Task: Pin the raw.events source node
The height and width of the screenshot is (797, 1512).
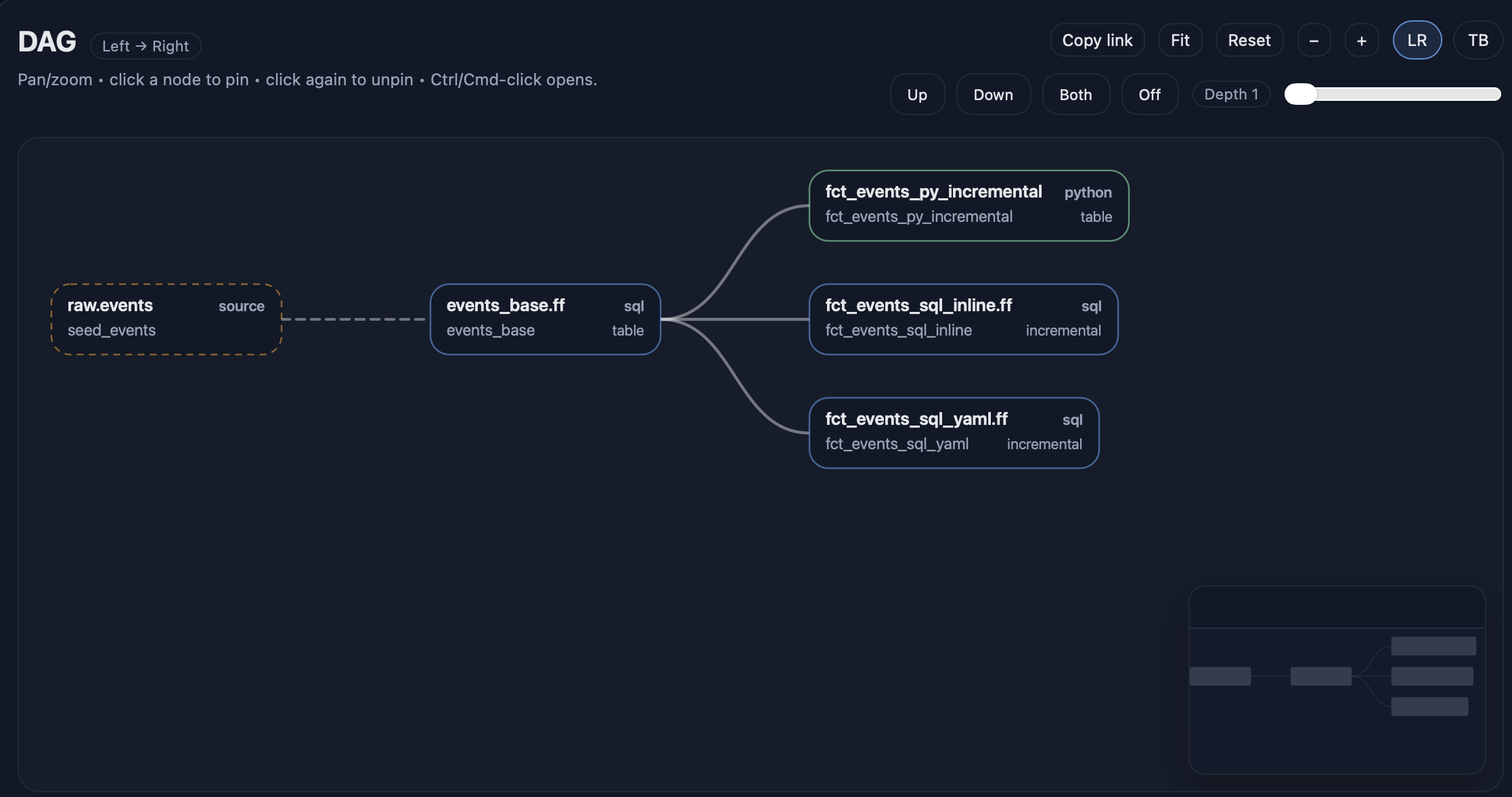Action: [166, 319]
